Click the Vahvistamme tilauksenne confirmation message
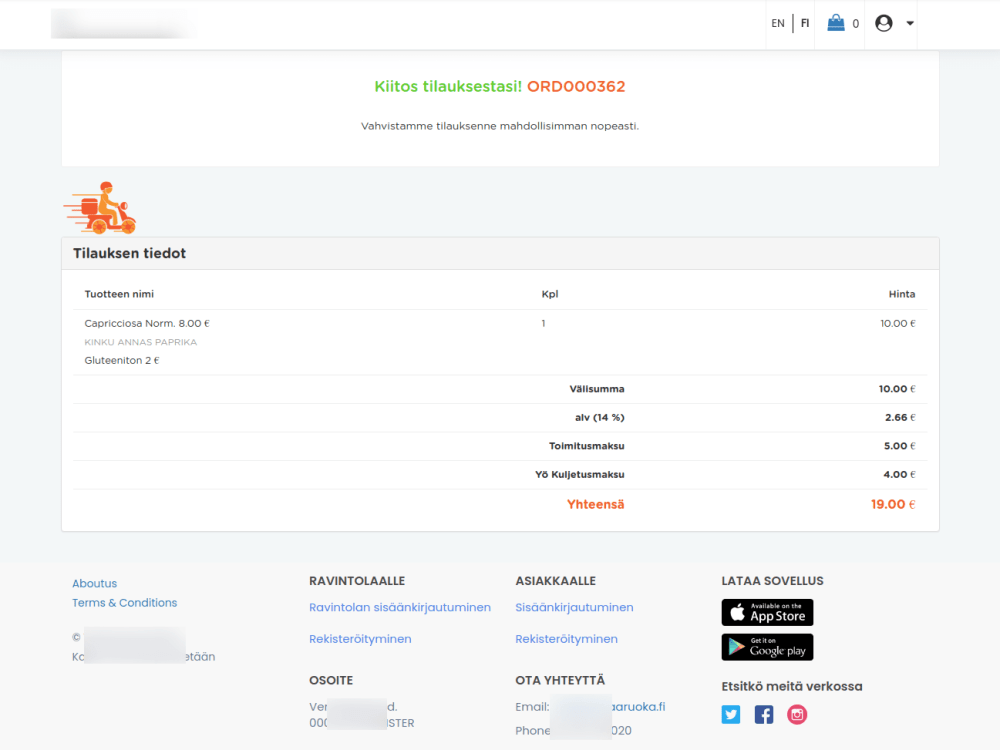This screenshot has height=750, width=1000. point(500,126)
